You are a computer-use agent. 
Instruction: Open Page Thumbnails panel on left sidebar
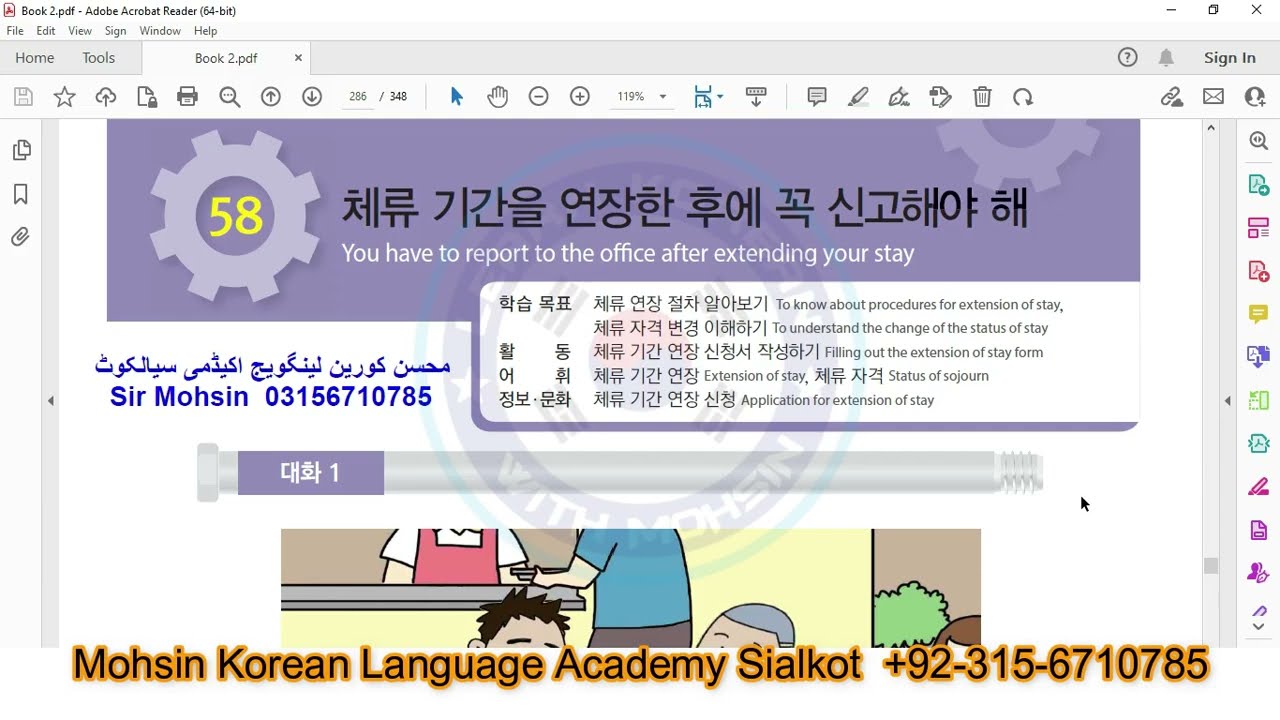[21, 150]
